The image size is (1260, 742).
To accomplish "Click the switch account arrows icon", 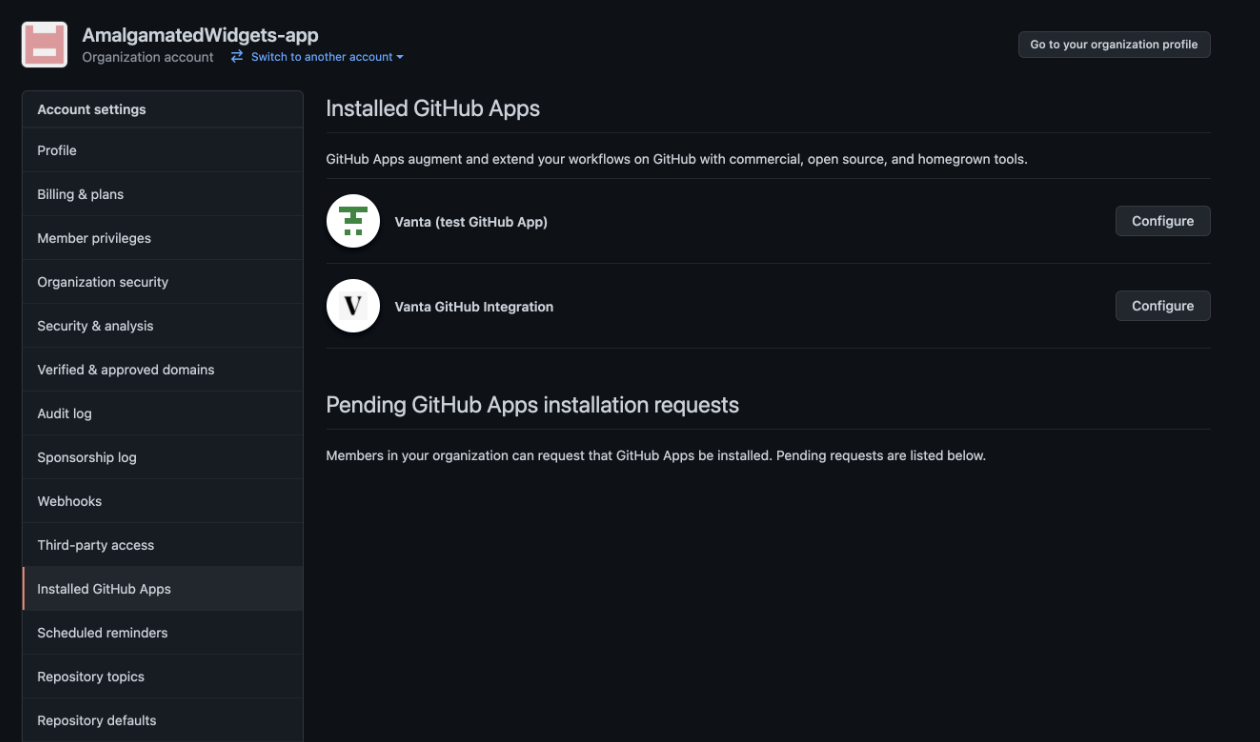I will 237,57.
